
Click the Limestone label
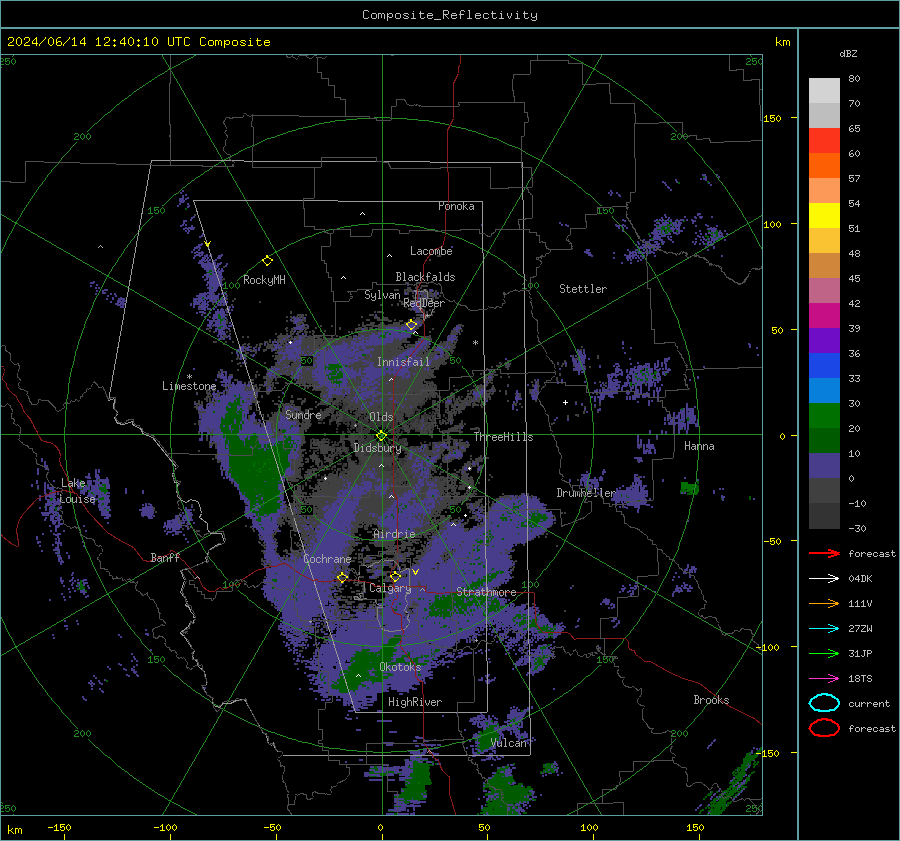pyautogui.click(x=189, y=386)
